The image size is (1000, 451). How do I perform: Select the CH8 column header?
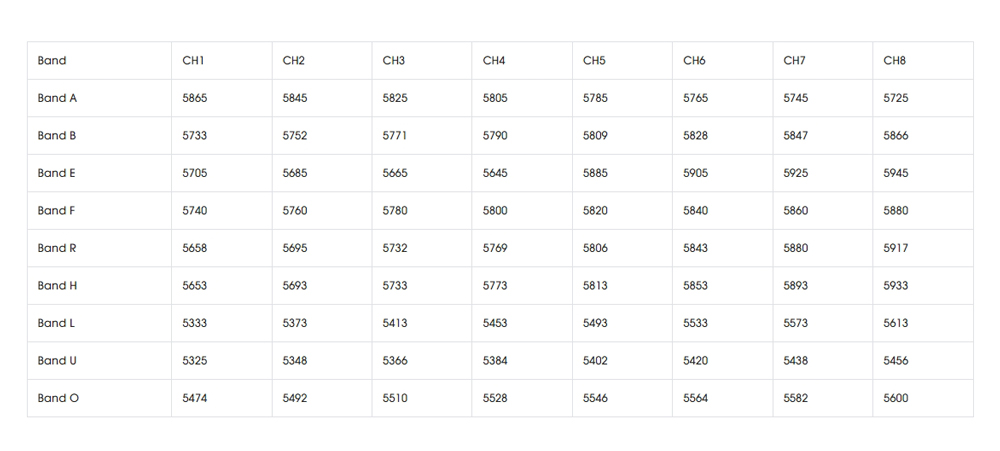(894, 61)
